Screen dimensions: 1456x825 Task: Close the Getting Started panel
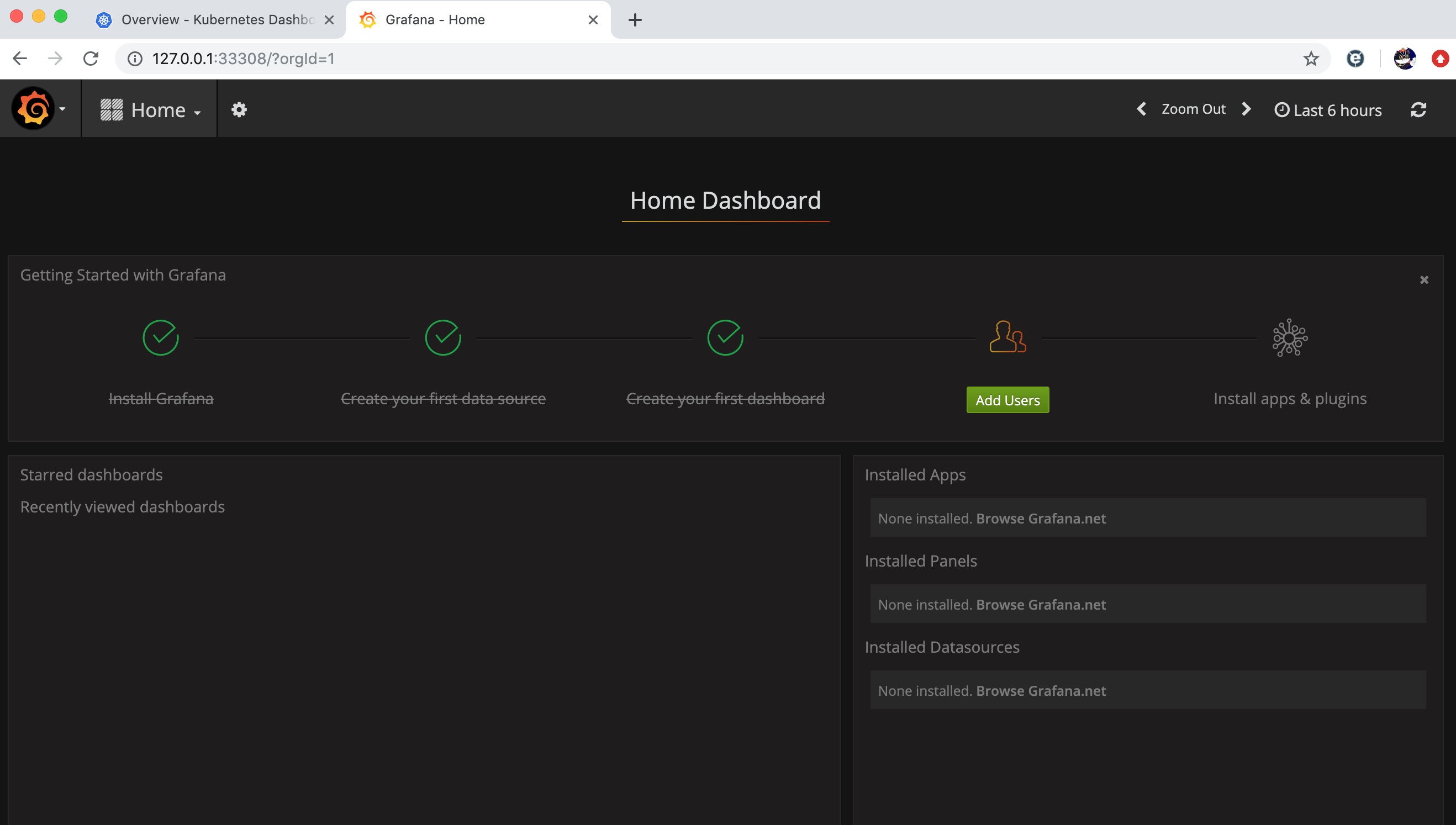point(1424,280)
